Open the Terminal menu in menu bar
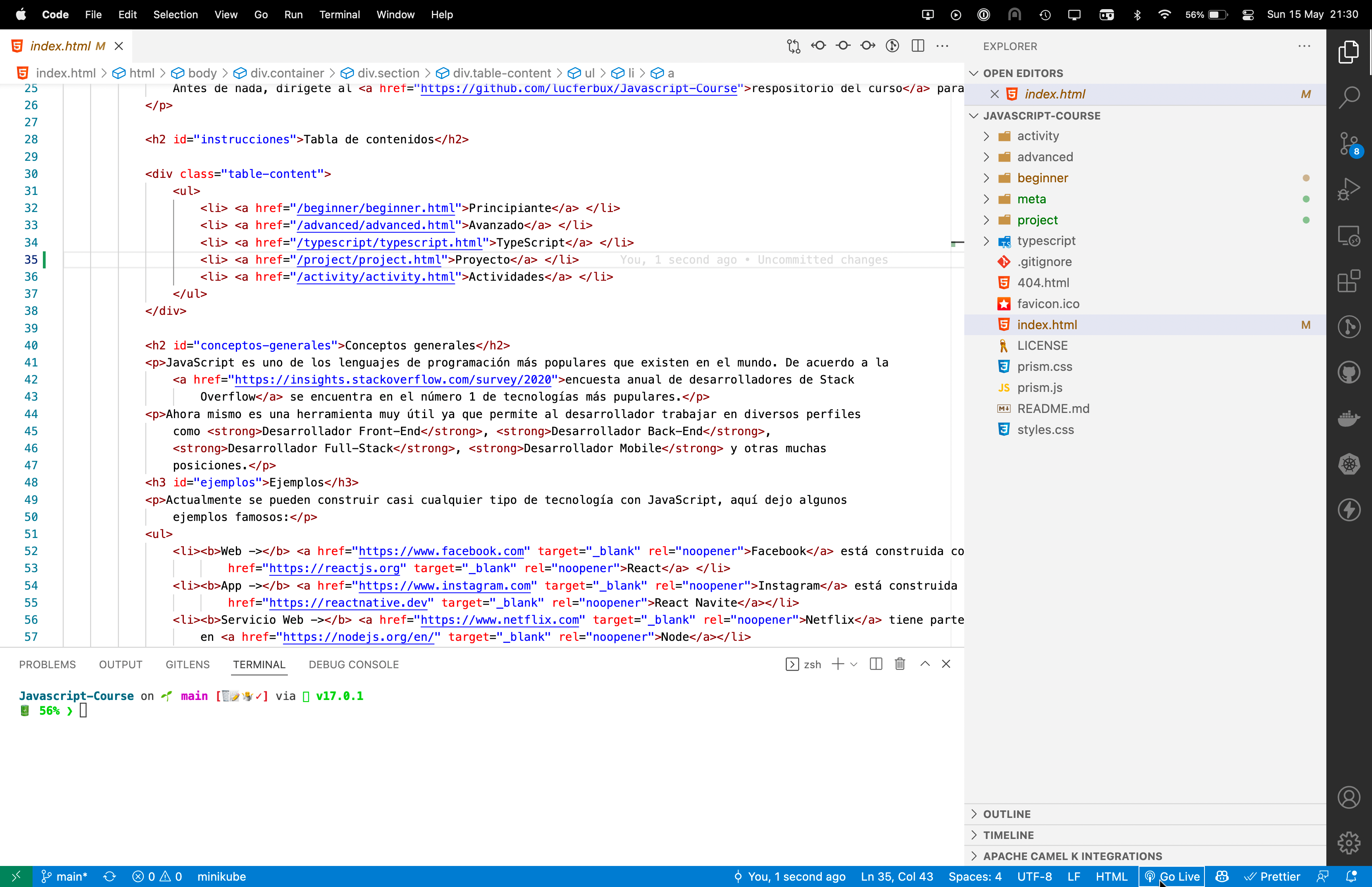Viewport: 1372px width, 887px height. click(x=339, y=14)
